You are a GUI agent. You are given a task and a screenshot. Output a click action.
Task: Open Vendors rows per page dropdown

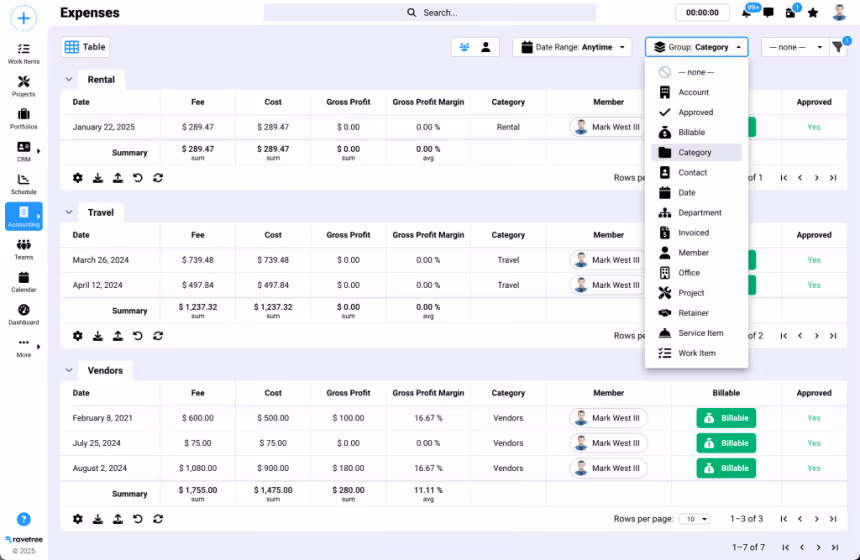point(694,519)
